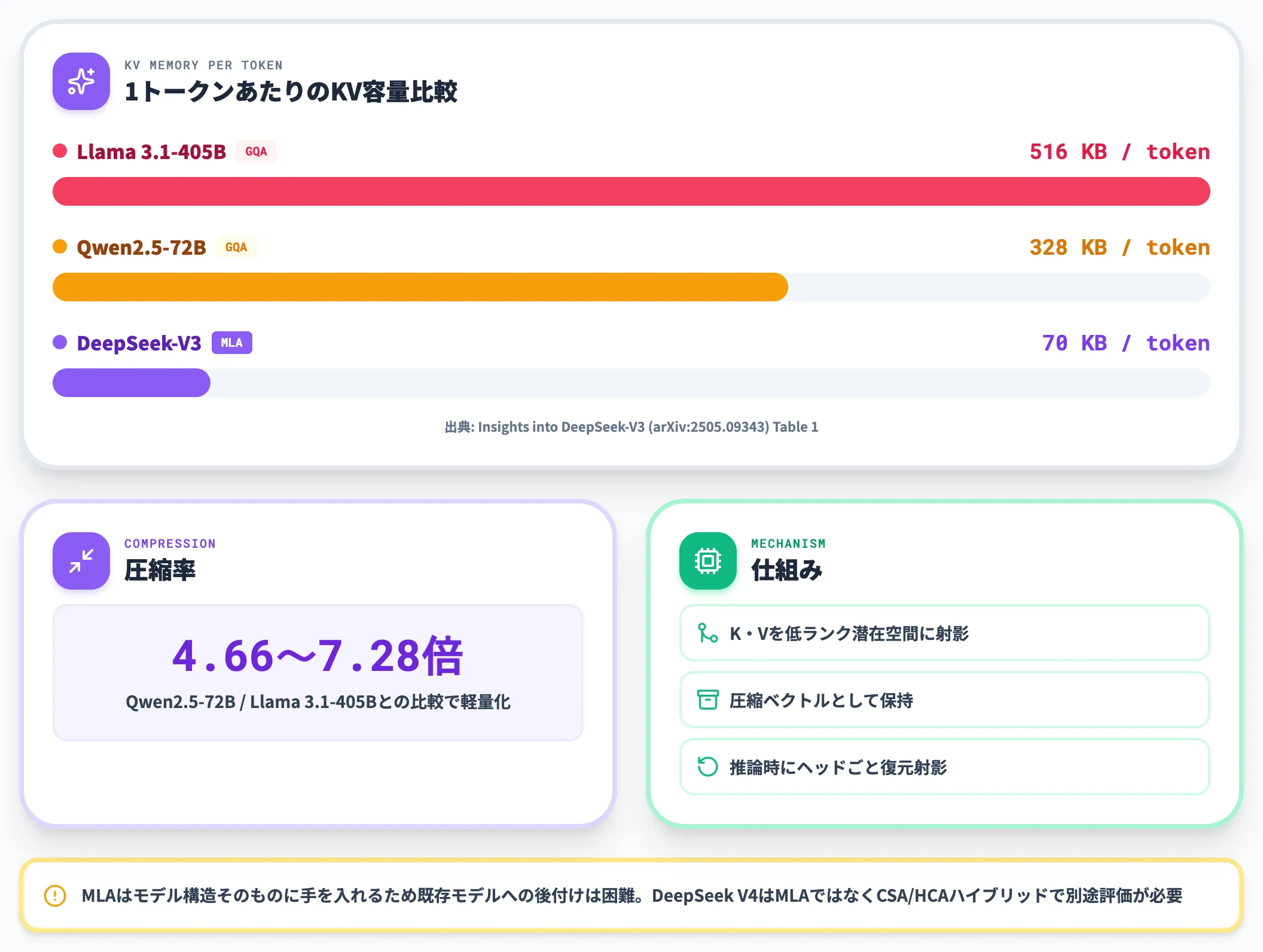Open the arXiv:2505.09343 source citation
The height and width of the screenshot is (952, 1263).
coord(631,427)
